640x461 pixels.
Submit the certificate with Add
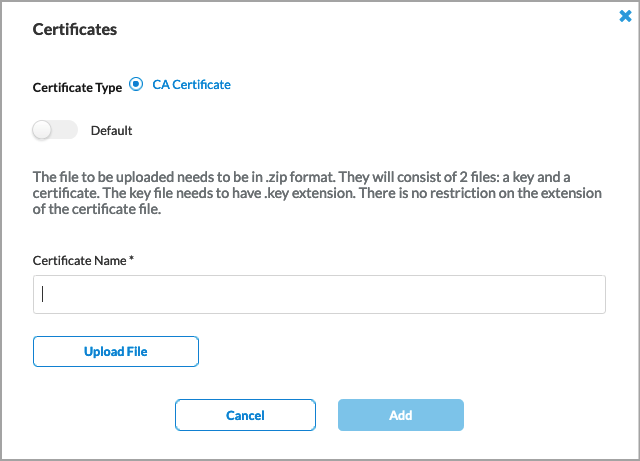coord(400,415)
